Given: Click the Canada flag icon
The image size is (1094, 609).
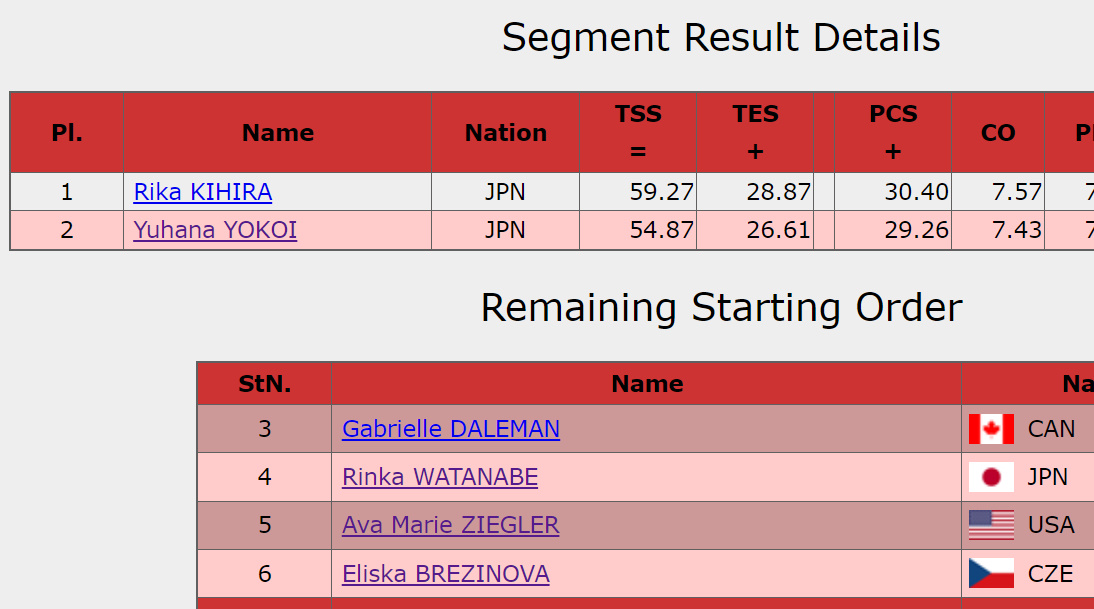Looking at the screenshot, I should tap(991, 429).
